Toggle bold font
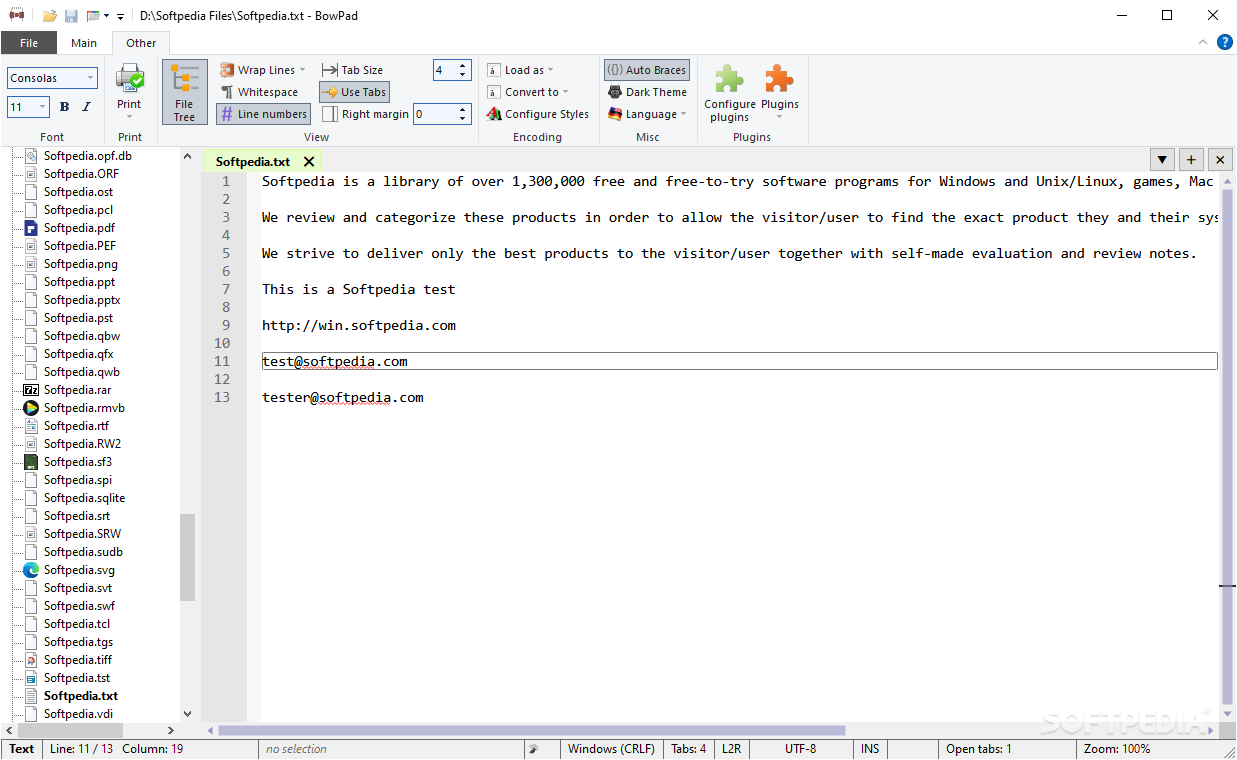The height and width of the screenshot is (760, 1237). tap(64, 107)
